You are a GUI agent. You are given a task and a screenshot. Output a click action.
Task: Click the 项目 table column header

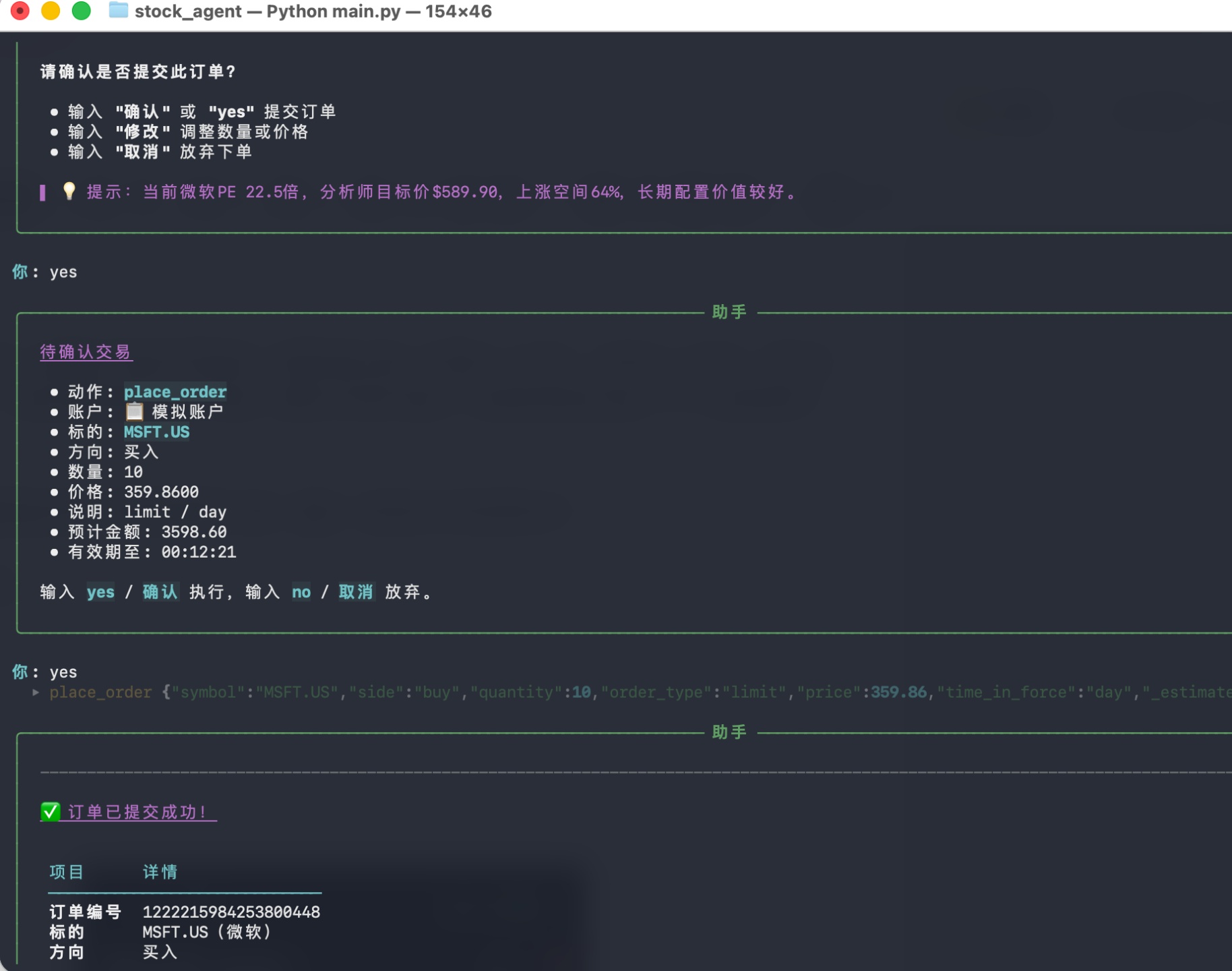[67, 872]
